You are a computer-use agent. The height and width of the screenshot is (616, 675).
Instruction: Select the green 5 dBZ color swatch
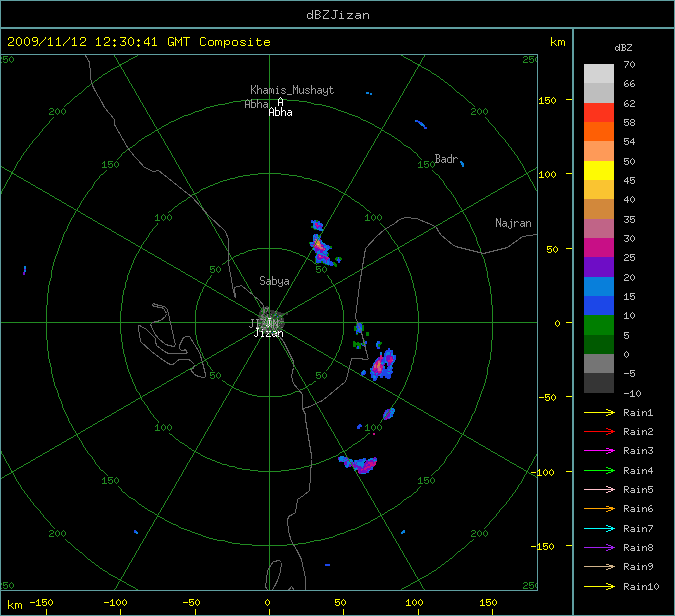pos(598,325)
